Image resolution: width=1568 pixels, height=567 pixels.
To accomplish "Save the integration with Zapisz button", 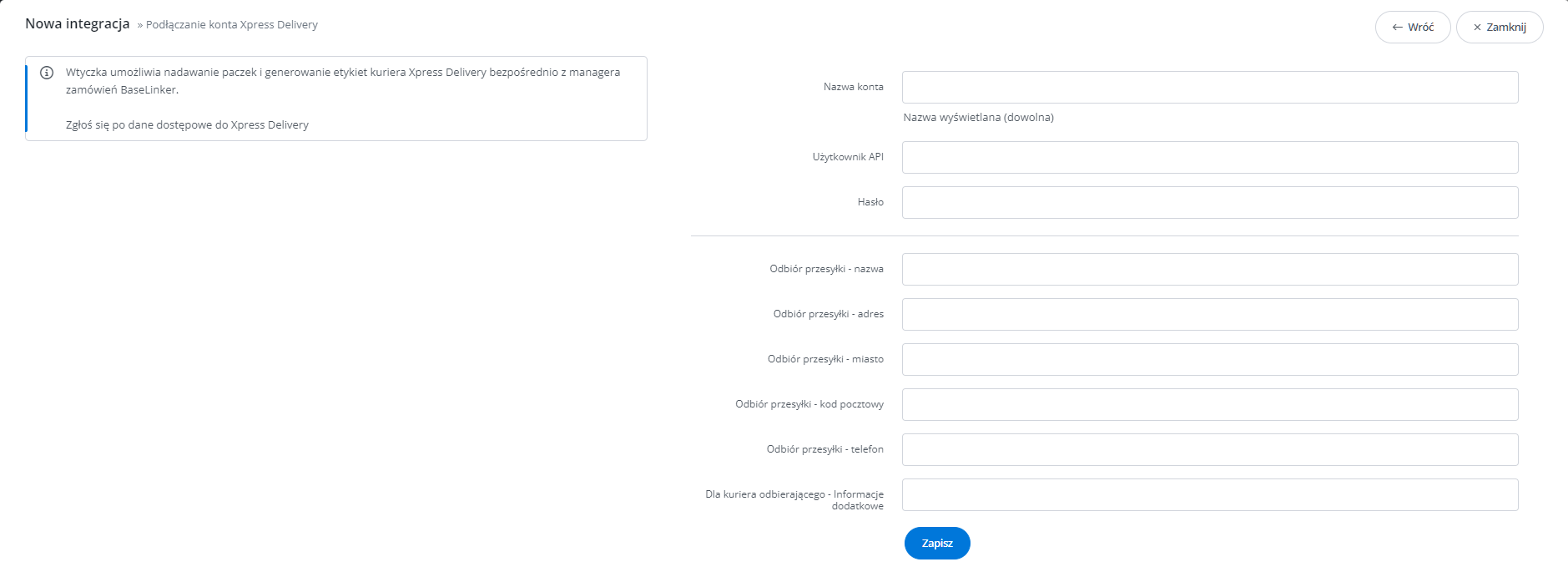I will coord(937,543).
